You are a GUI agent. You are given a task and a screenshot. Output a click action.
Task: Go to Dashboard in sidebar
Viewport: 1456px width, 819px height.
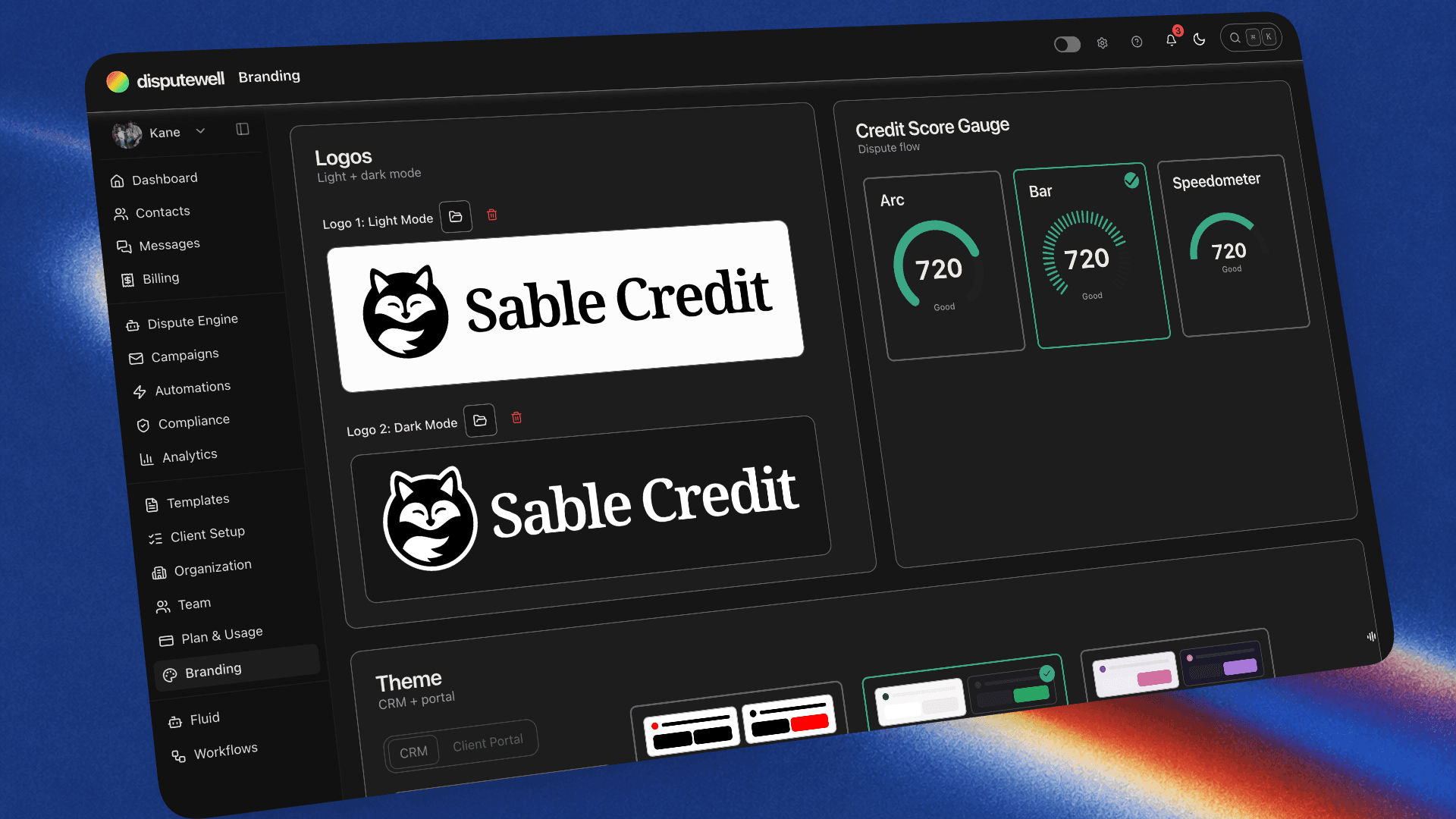click(x=154, y=180)
